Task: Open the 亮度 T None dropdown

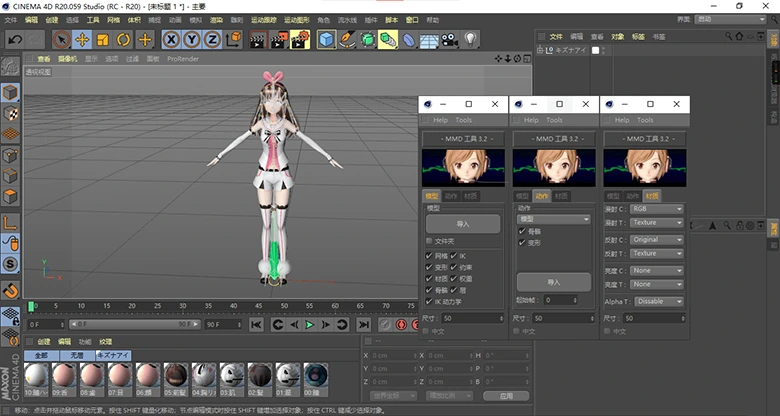Action: [657, 284]
